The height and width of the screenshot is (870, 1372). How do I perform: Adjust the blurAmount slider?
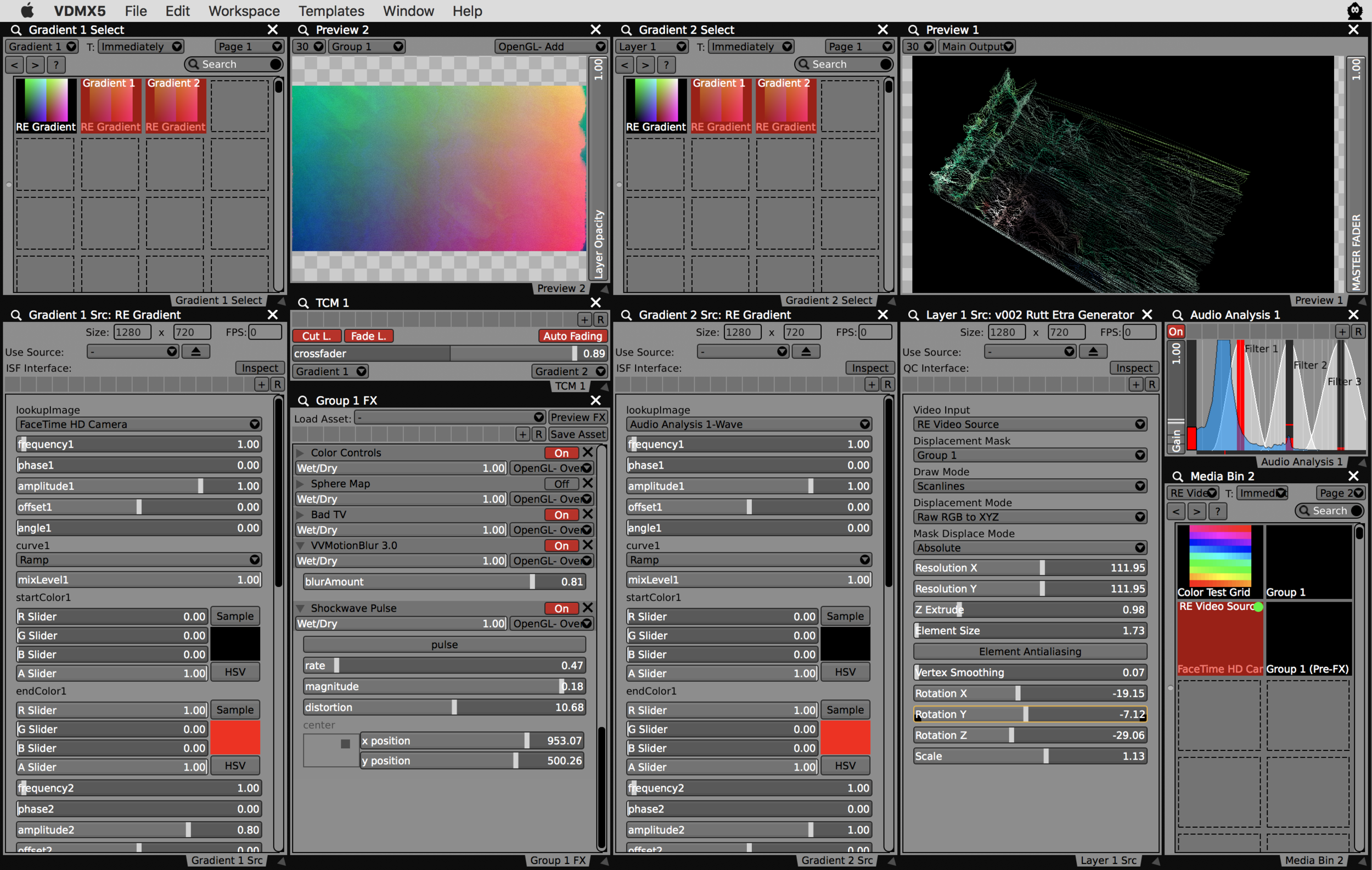445,581
